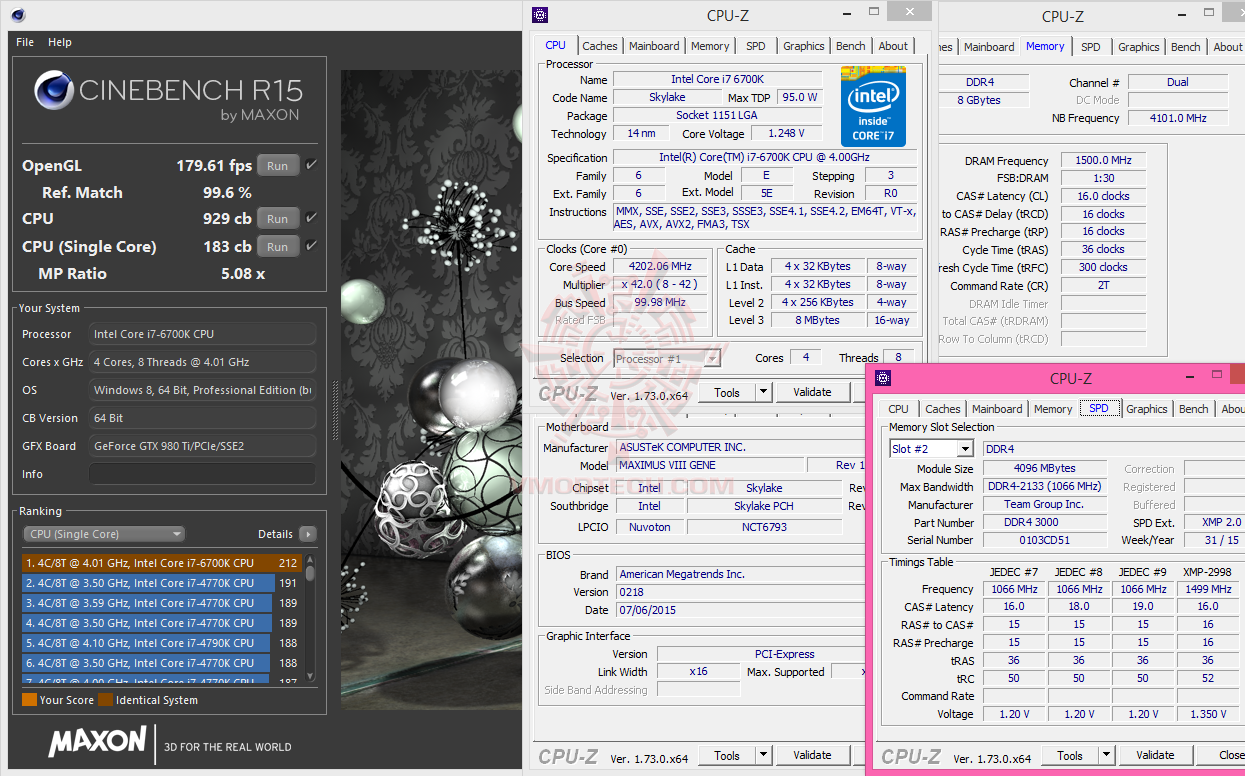The width and height of the screenshot is (1245, 776).
Task: Click the CPU-Z icon in the SPD window title bar
Action: [883, 378]
